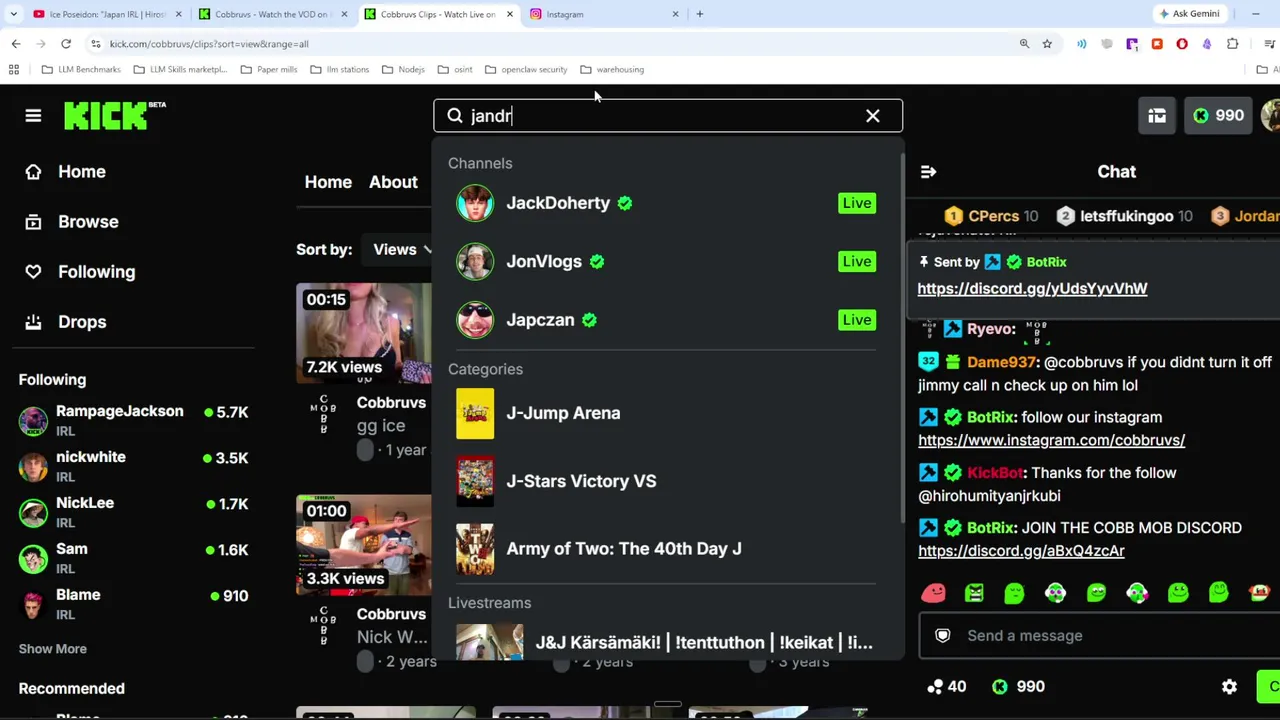
Task: Play the 01:00 clip with 3.3K views
Action: (364, 545)
